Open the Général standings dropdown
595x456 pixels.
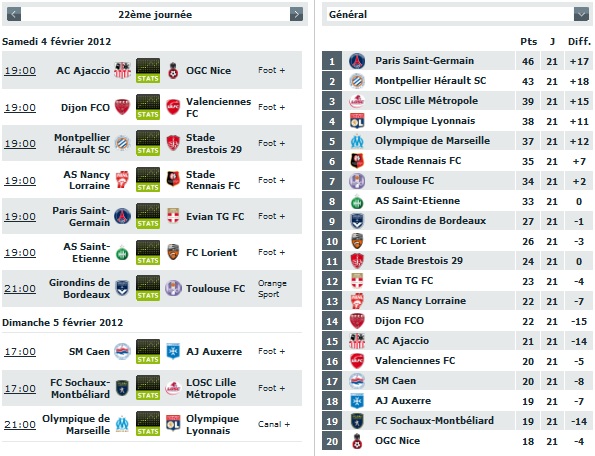pos(581,14)
